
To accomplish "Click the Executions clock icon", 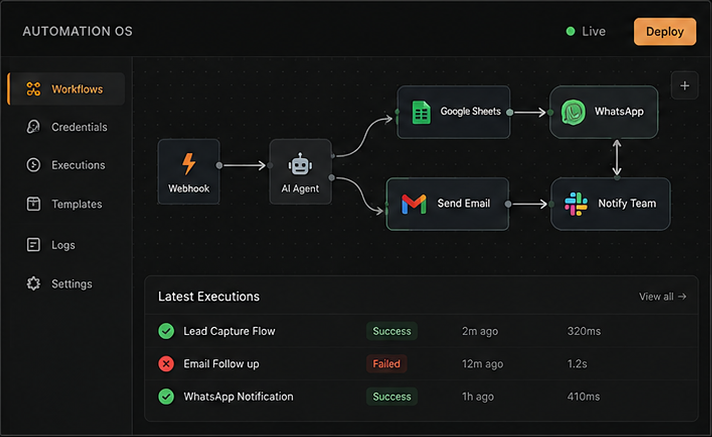I will tap(33, 165).
